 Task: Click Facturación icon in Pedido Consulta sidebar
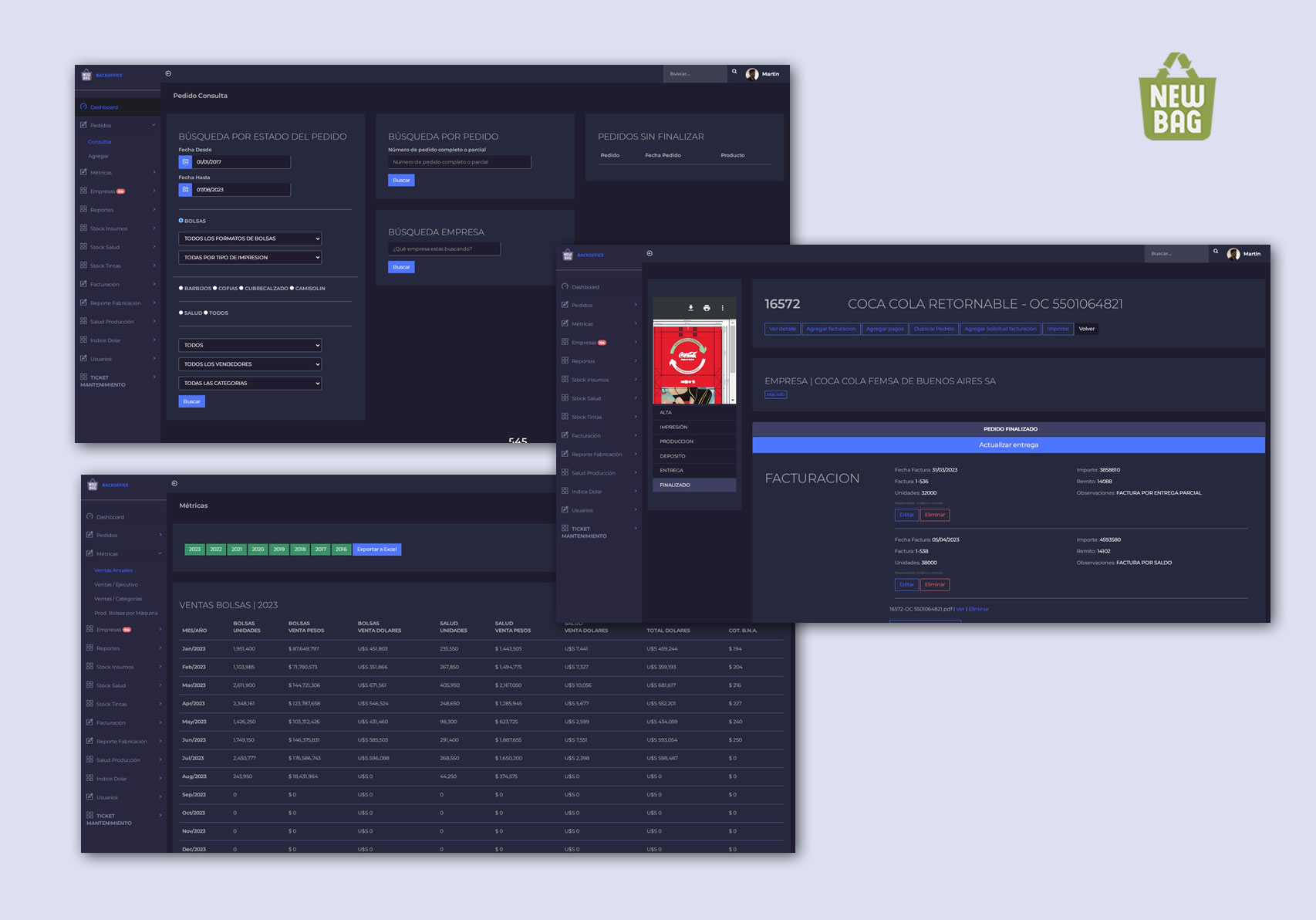[83, 283]
